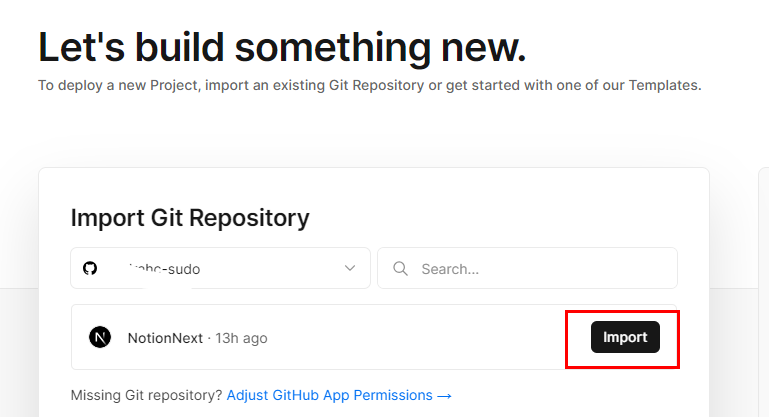Click the arrow after App Permissions
769x417 pixels.
(445, 396)
